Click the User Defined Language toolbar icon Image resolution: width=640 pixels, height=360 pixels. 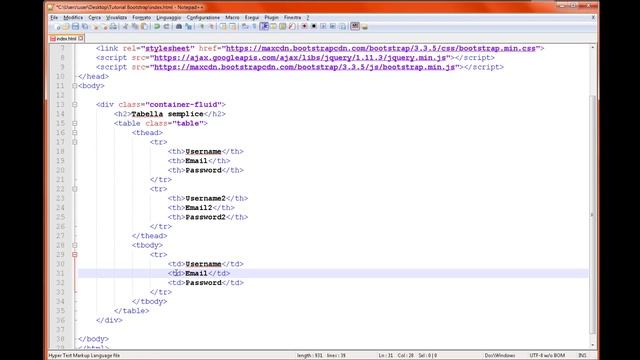point(273,27)
